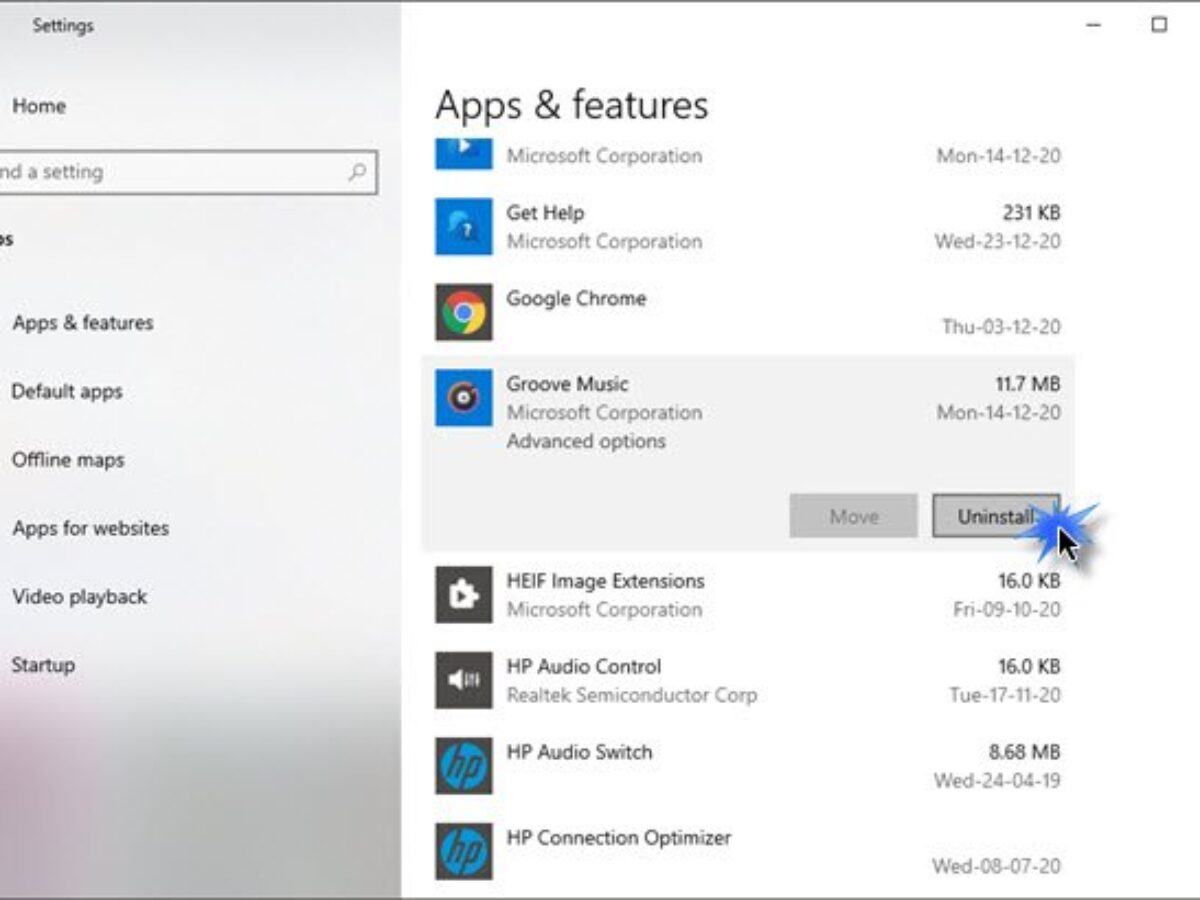Click the Apps & features page heading
The height and width of the screenshot is (900, 1200).
(572, 105)
